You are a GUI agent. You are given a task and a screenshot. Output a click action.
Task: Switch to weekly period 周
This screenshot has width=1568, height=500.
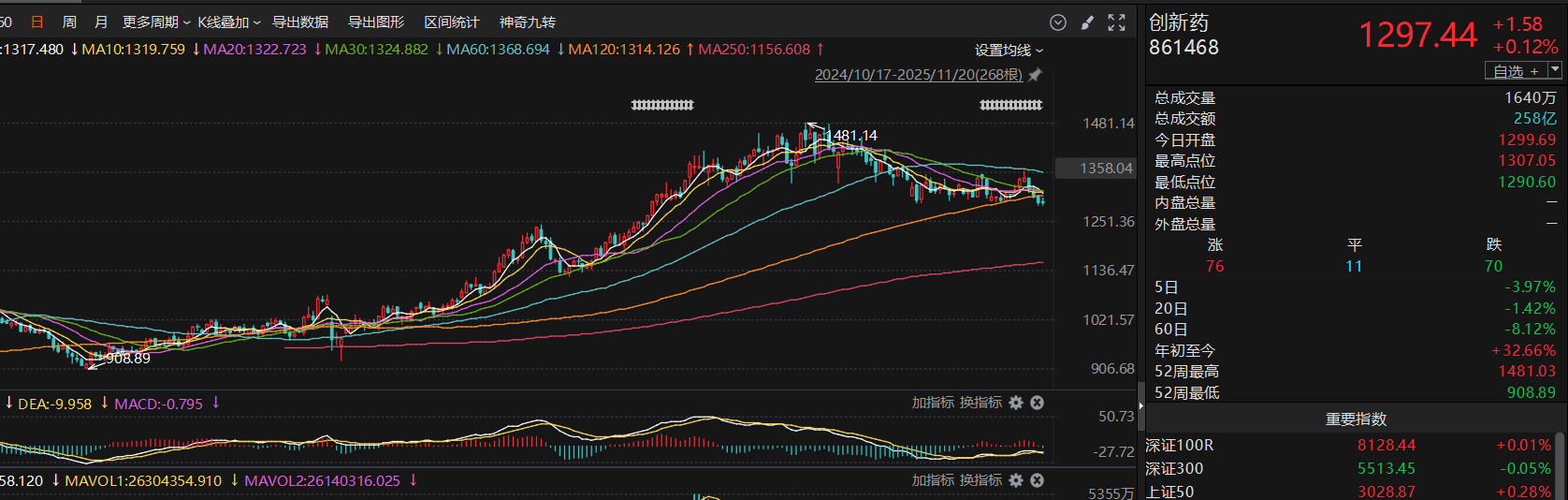(x=69, y=22)
